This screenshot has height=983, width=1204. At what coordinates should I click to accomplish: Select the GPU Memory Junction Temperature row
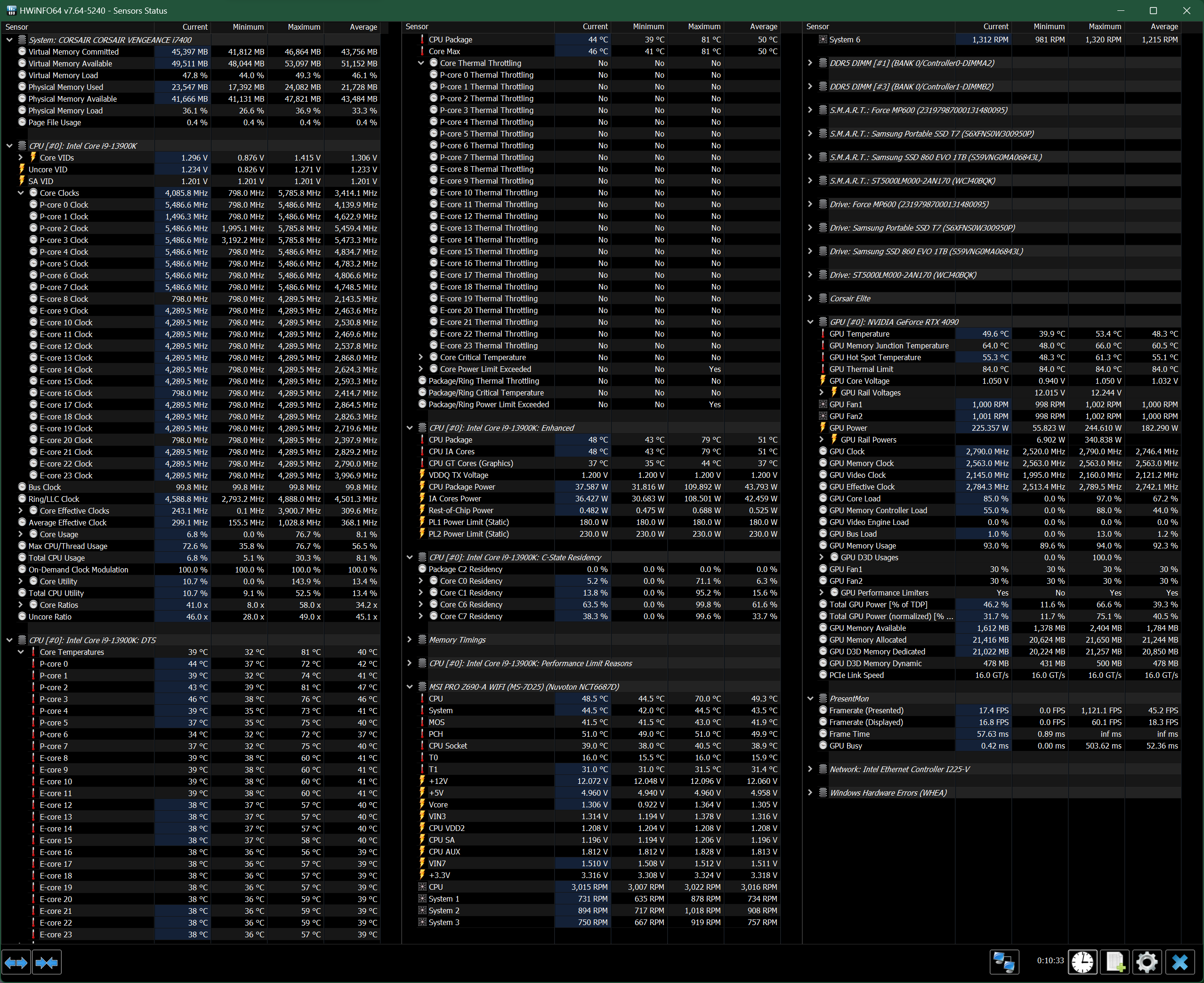coord(992,346)
